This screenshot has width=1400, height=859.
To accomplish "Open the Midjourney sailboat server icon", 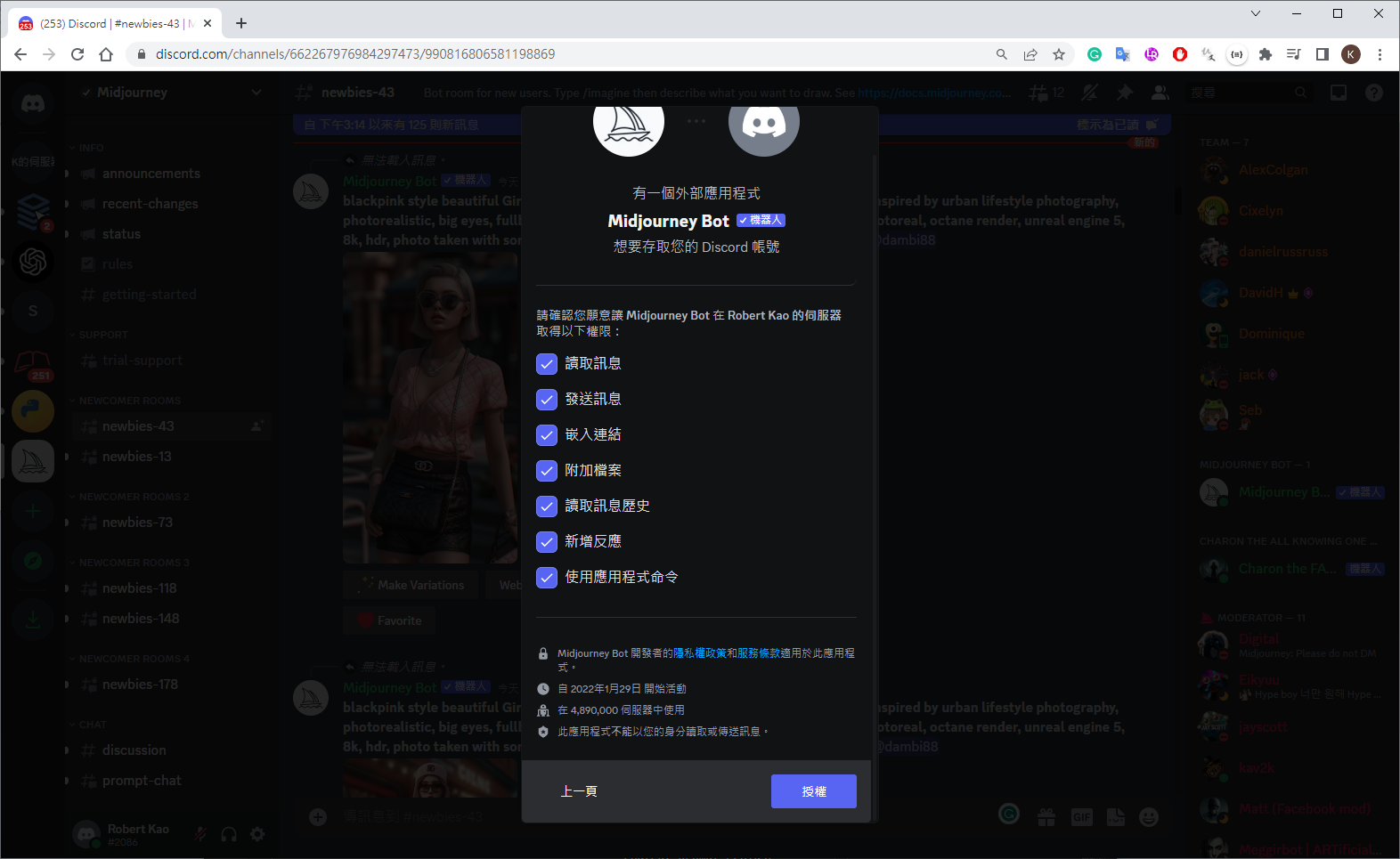I will pos(33,461).
